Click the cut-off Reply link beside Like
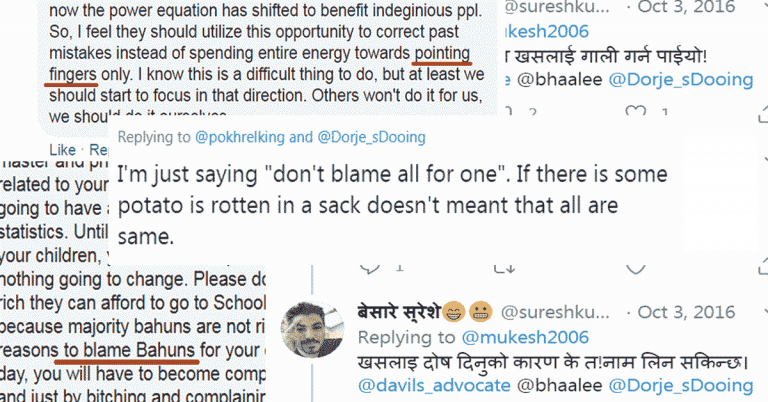The width and height of the screenshot is (768, 402). pyautogui.click(x=96, y=150)
